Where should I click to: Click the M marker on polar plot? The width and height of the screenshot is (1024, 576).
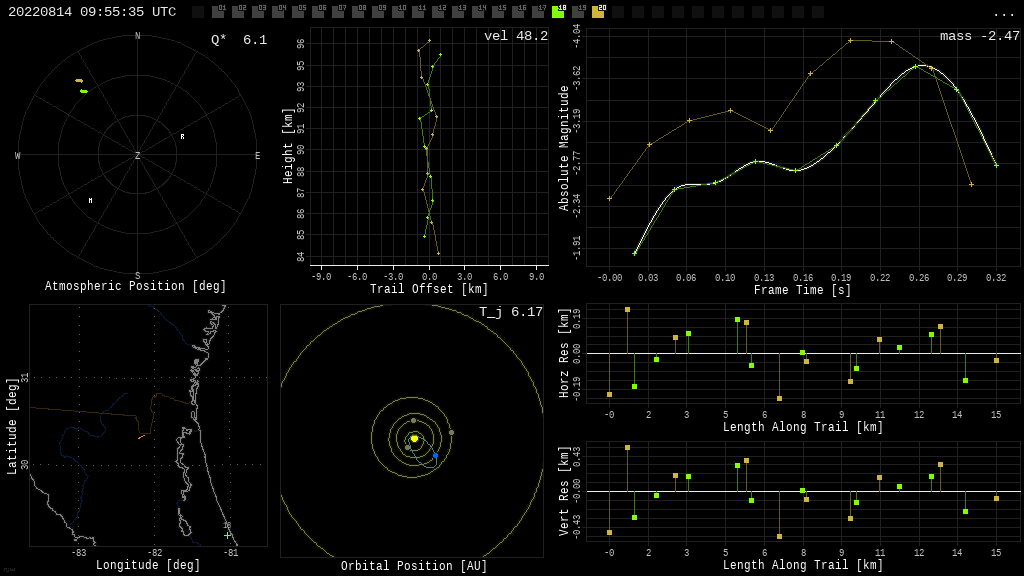[90, 201]
